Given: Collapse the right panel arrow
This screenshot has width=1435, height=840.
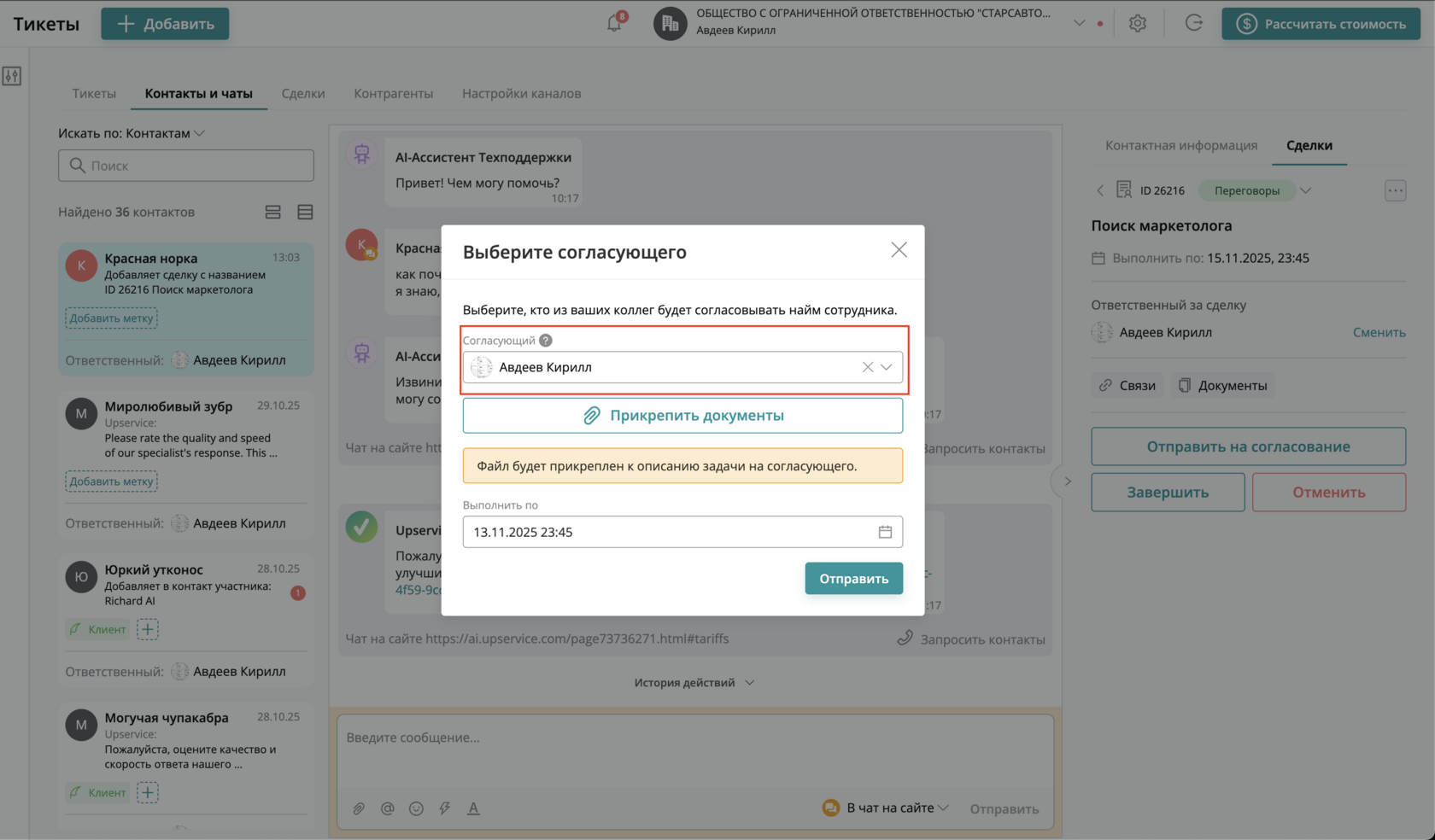Looking at the screenshot, I should pos(1067,481).
